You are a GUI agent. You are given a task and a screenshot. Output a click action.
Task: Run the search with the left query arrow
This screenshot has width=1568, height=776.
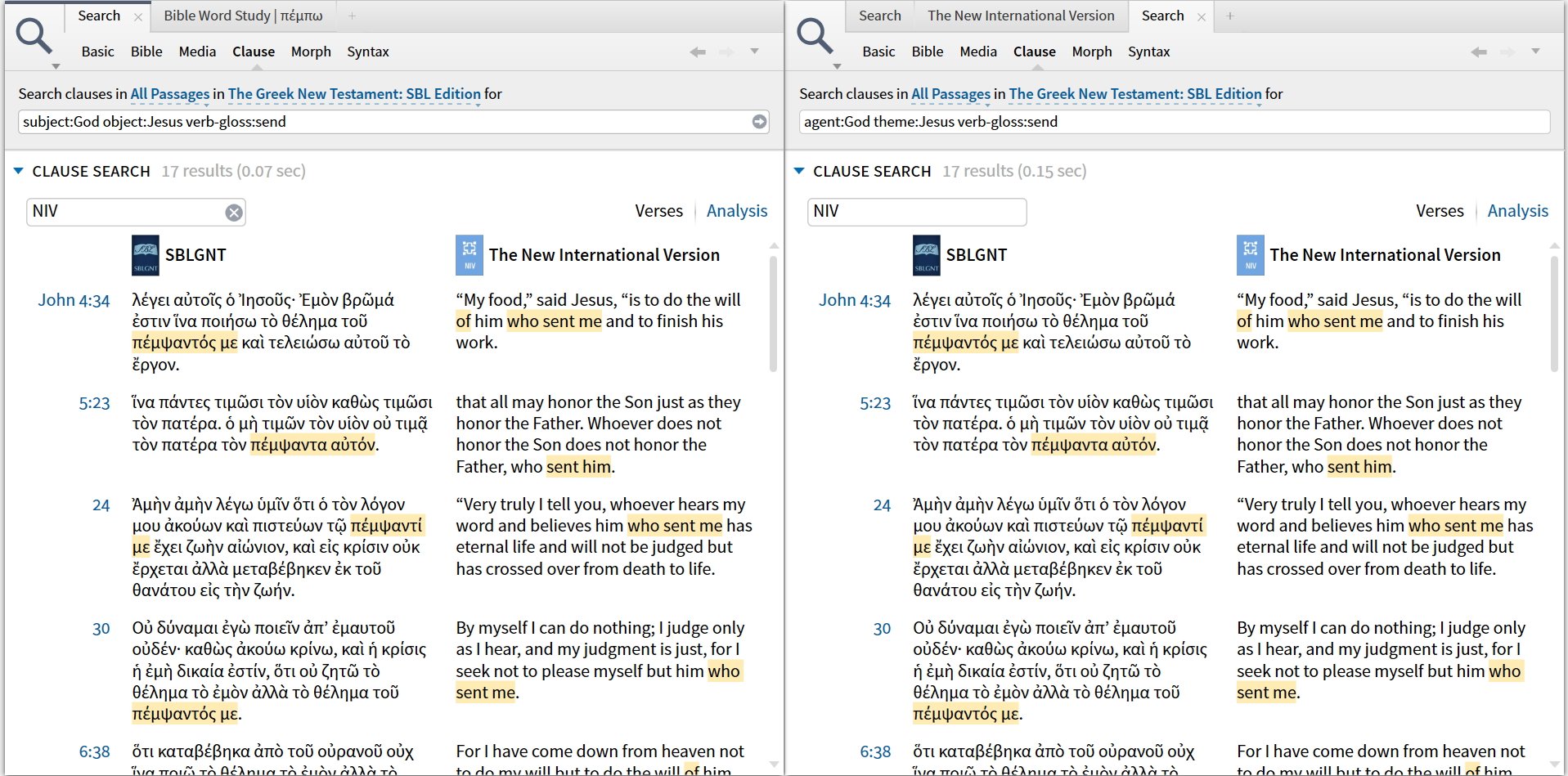pos(759,122)
